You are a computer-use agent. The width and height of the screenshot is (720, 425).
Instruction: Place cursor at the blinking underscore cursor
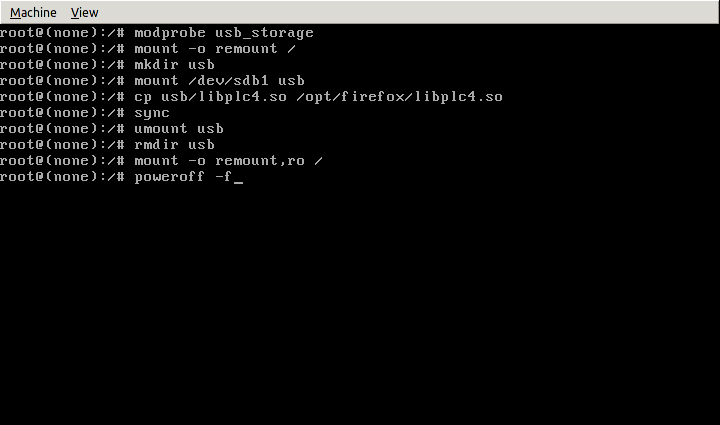click(238, 178)
